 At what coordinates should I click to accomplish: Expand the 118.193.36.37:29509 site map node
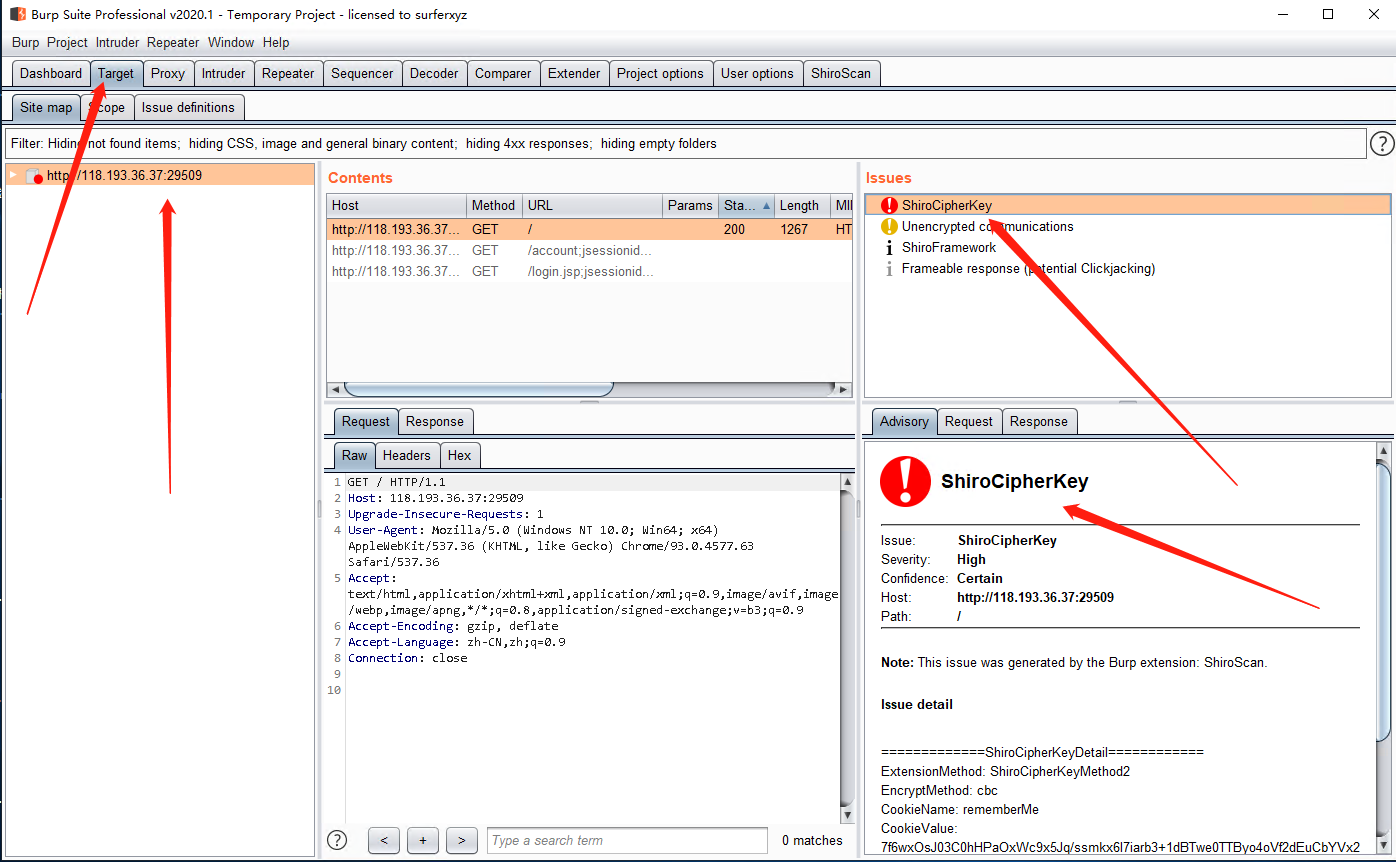[13, 174]
